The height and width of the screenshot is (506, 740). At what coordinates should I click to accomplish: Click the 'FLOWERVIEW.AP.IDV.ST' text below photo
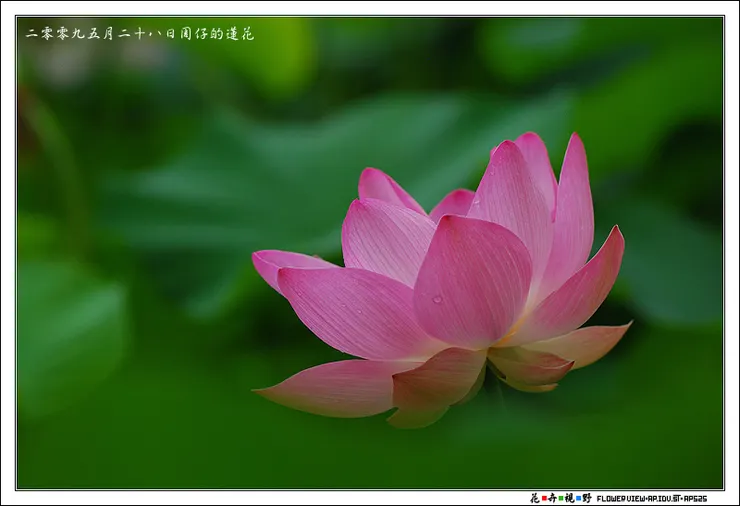(x=638, y=498)
